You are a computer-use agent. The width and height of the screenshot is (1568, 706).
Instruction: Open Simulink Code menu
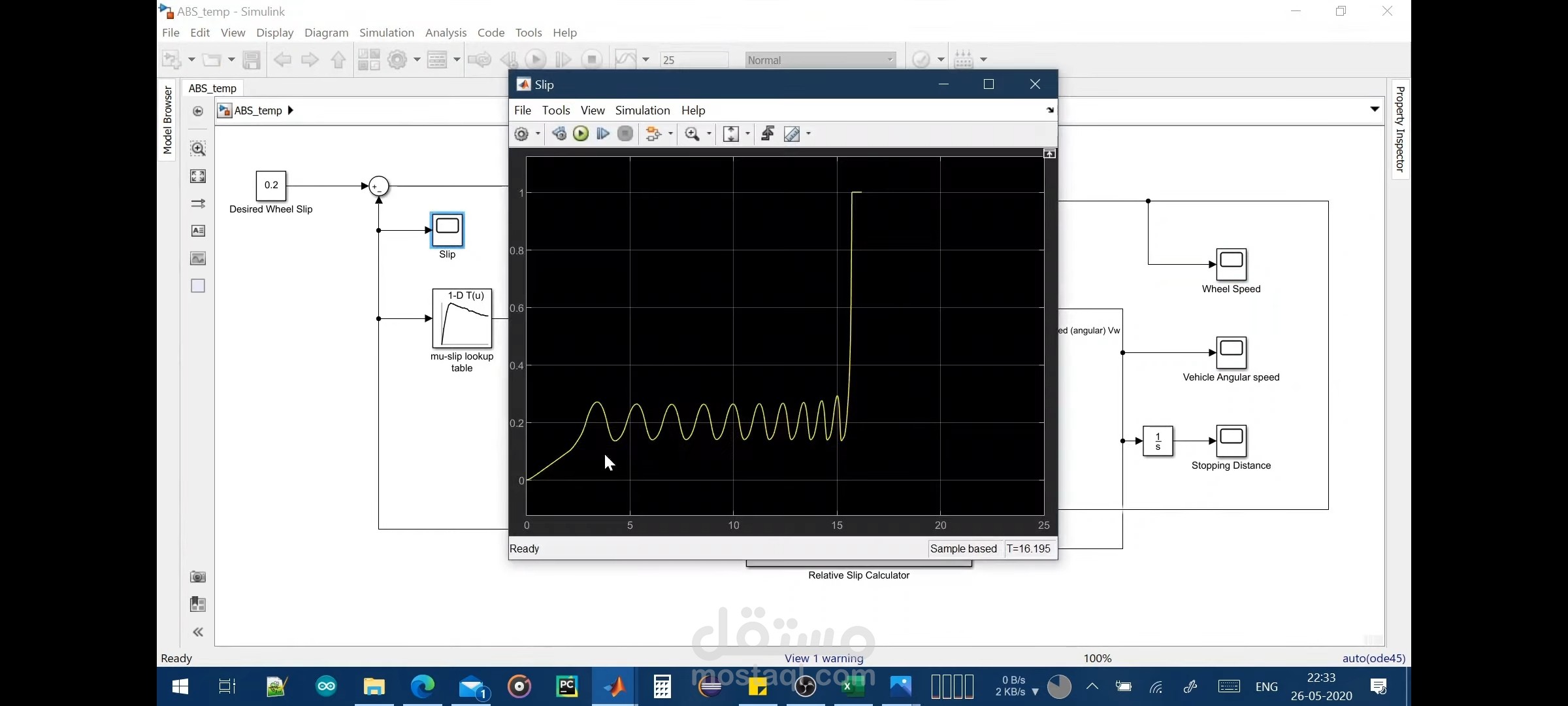(491, 33)
